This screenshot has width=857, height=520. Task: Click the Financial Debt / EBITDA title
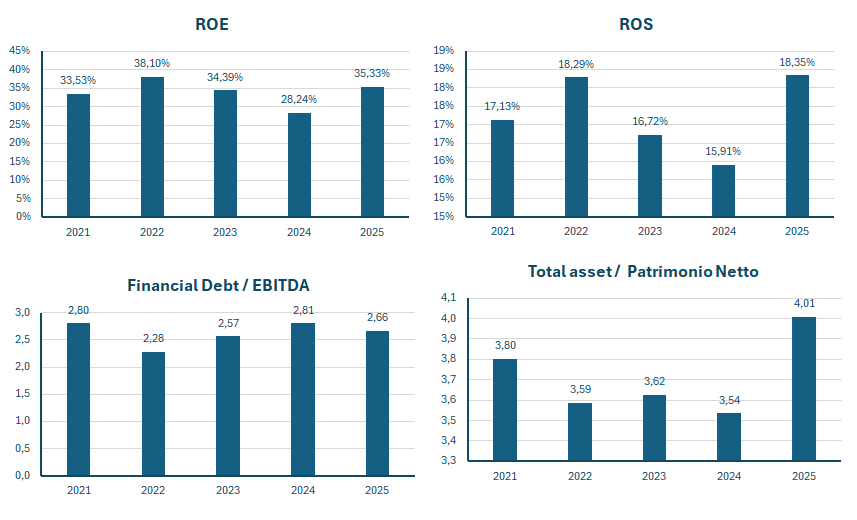tap(219, 285)
